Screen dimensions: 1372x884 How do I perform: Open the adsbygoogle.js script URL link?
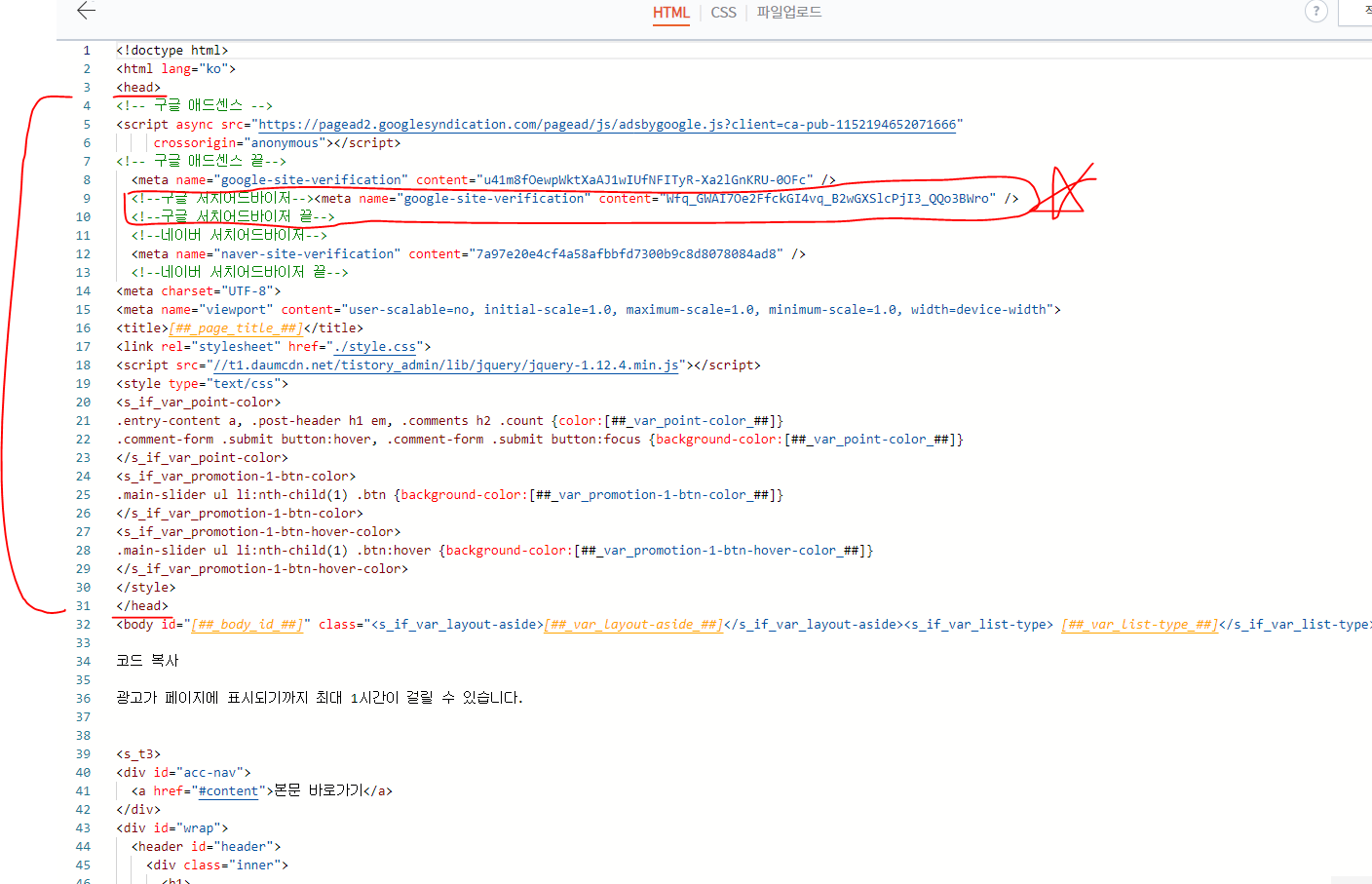[607, 125]
